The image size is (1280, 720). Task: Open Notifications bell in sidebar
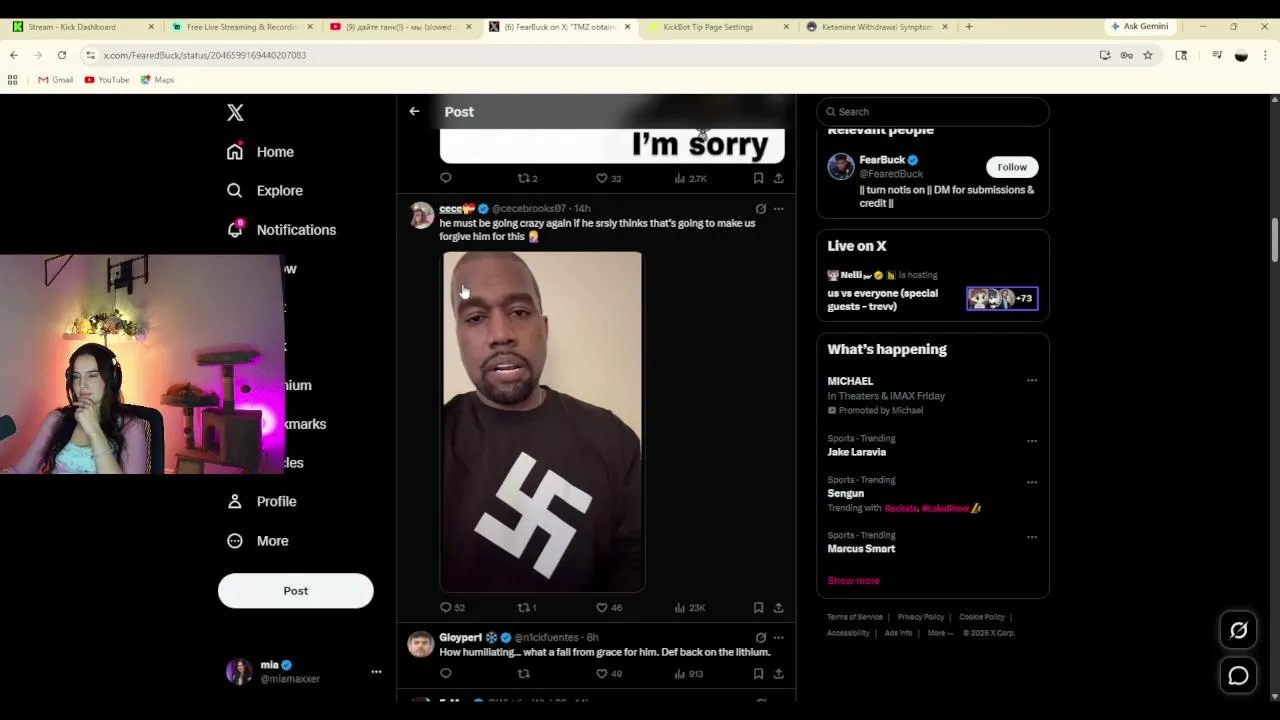(235, 229)
